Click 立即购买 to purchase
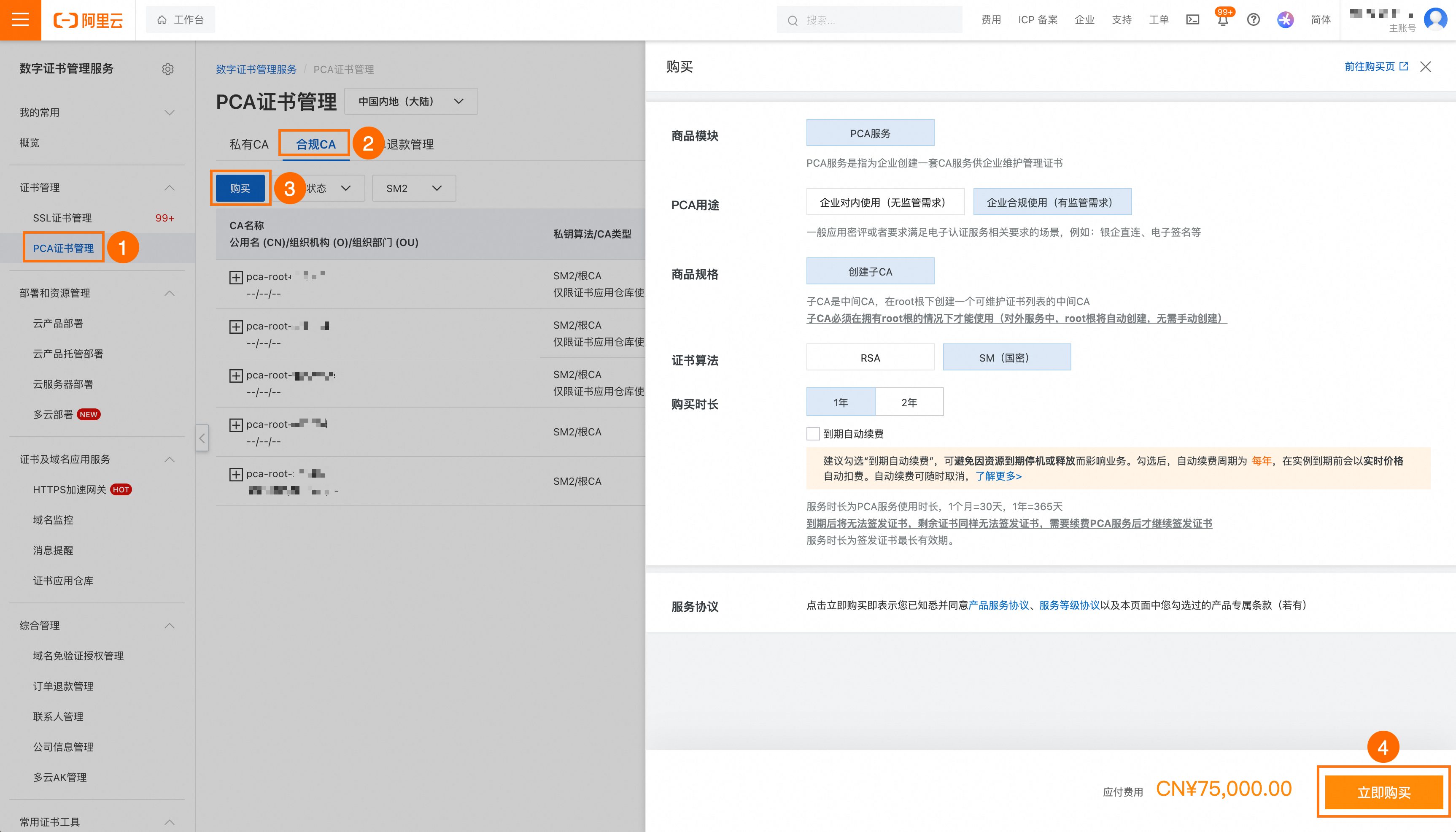Image resolution: width=1456 pixels, height=832 pixels. pyautogui.click(x=1383, y=792)
